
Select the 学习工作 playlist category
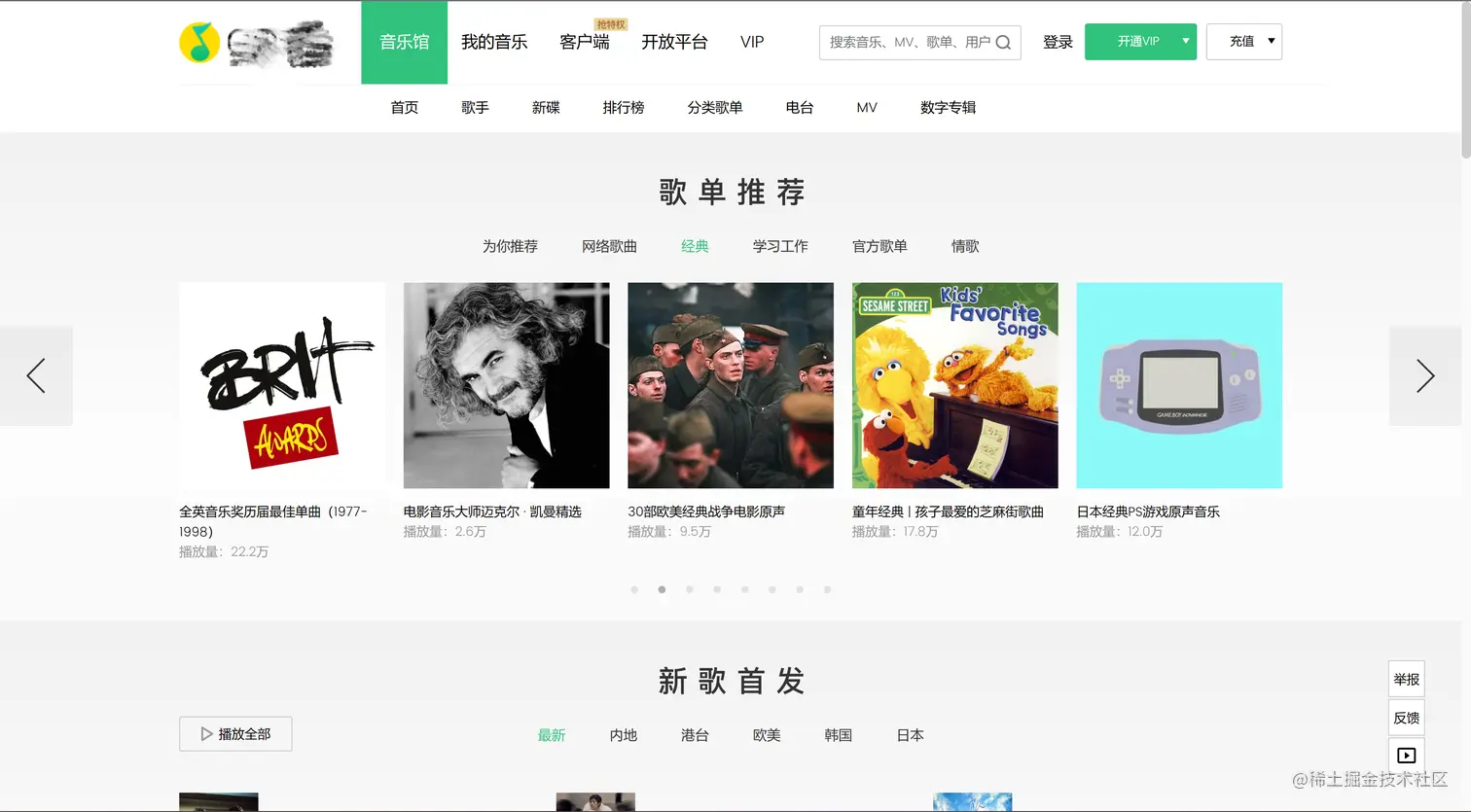coord(780,247)
